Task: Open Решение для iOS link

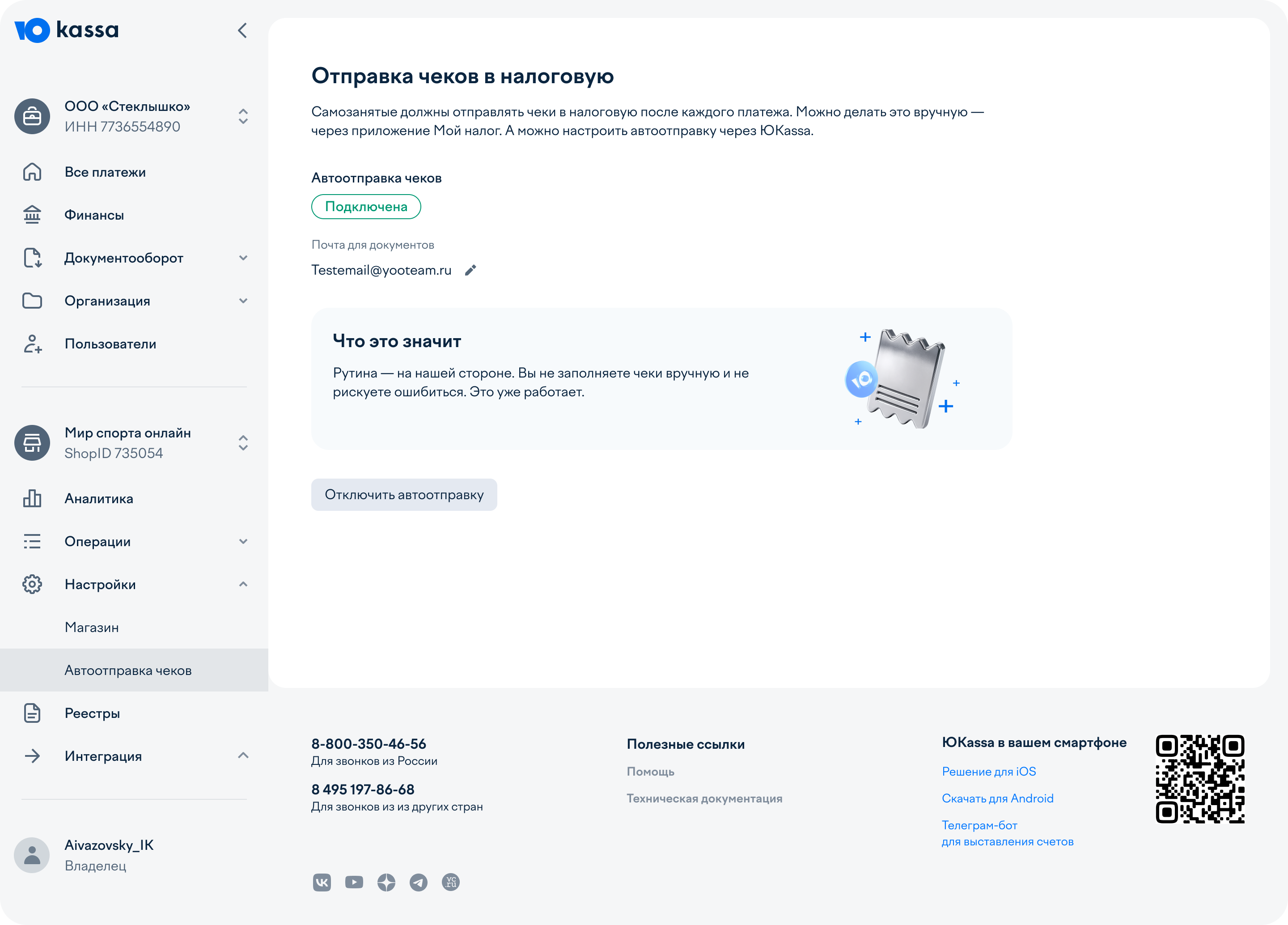Action: click(989, 772)
